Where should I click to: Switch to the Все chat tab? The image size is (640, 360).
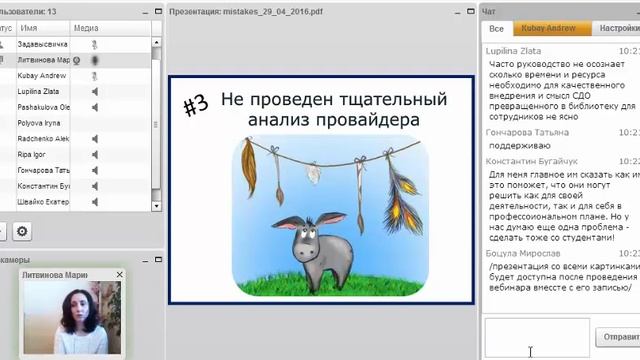click(x=496, y=29)
